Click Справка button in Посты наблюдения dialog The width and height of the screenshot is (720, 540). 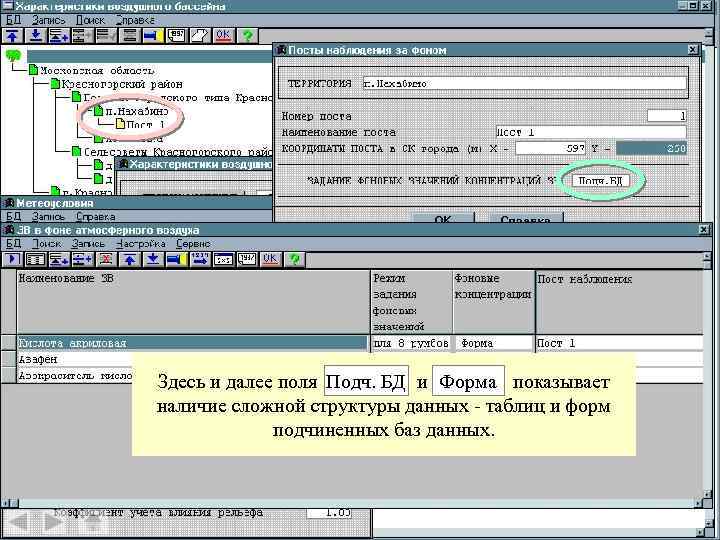coord(526,219)
